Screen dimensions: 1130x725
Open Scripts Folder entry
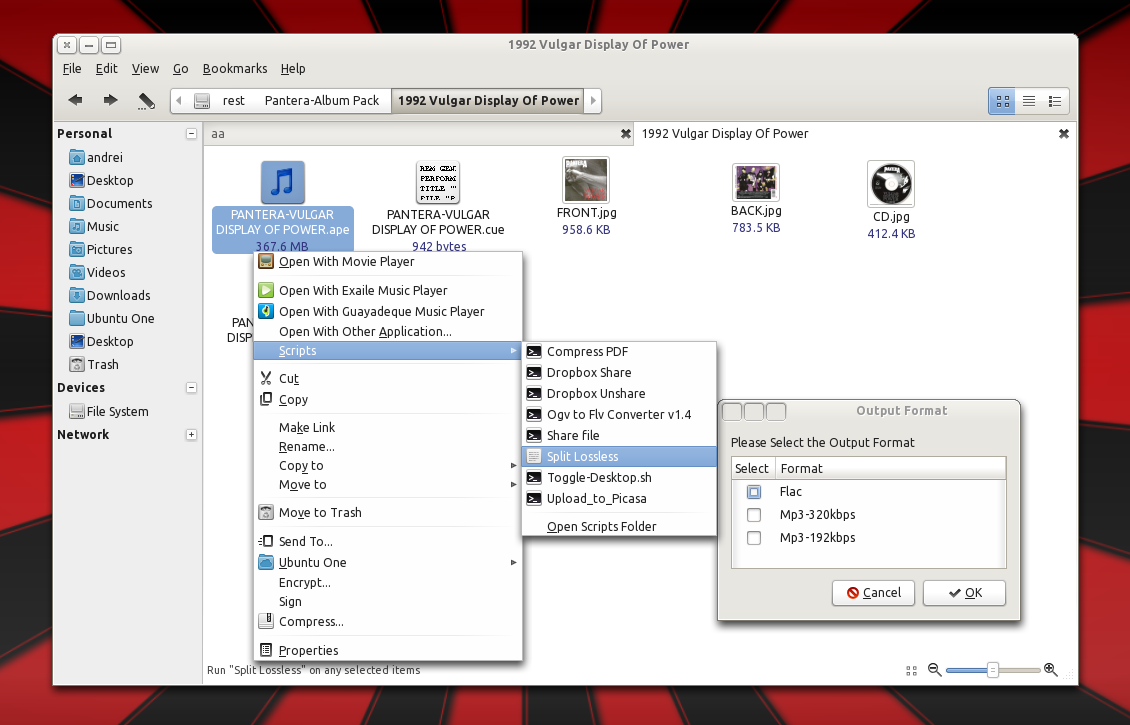[x=619, y=527]
